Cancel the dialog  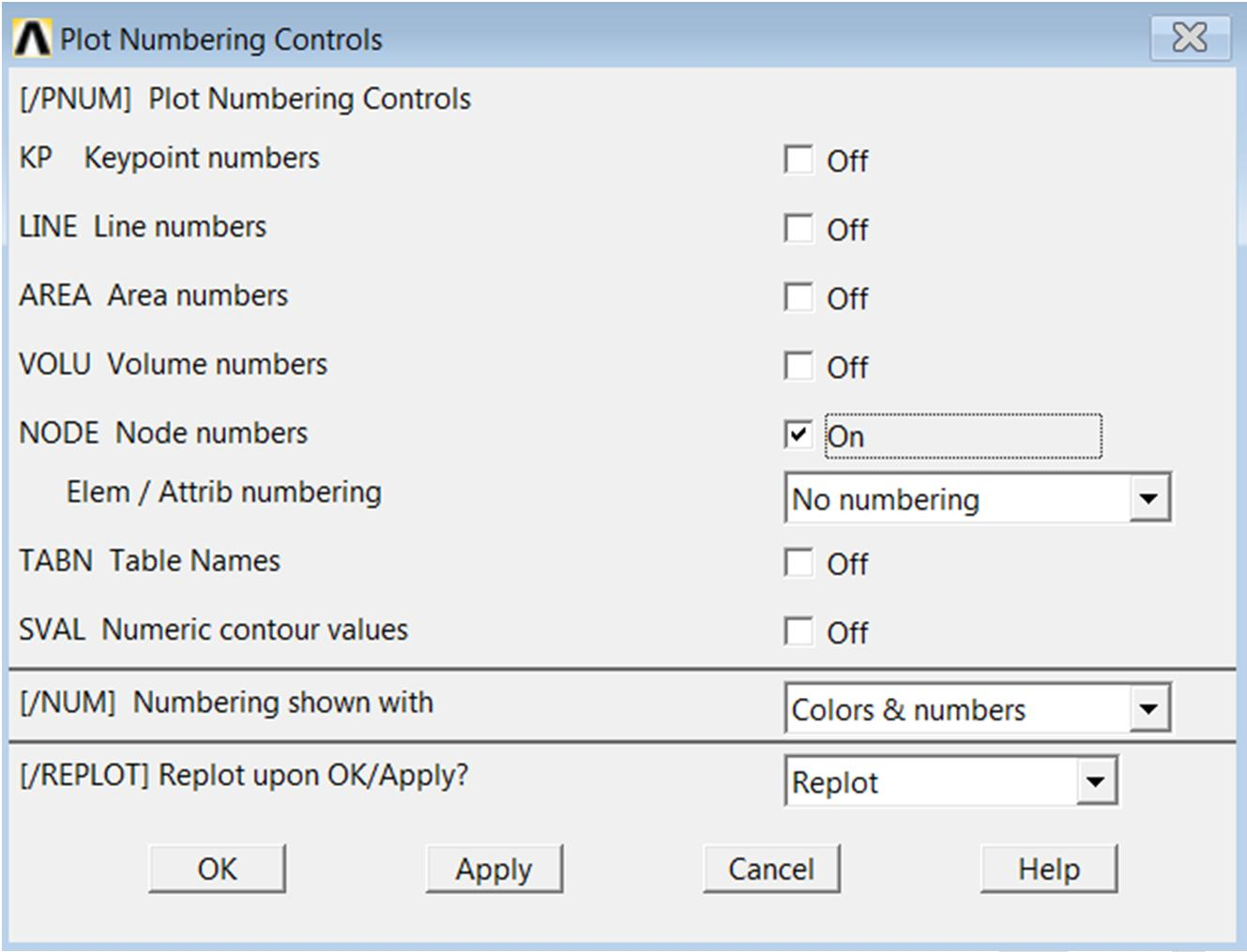(x=771, y=869)
